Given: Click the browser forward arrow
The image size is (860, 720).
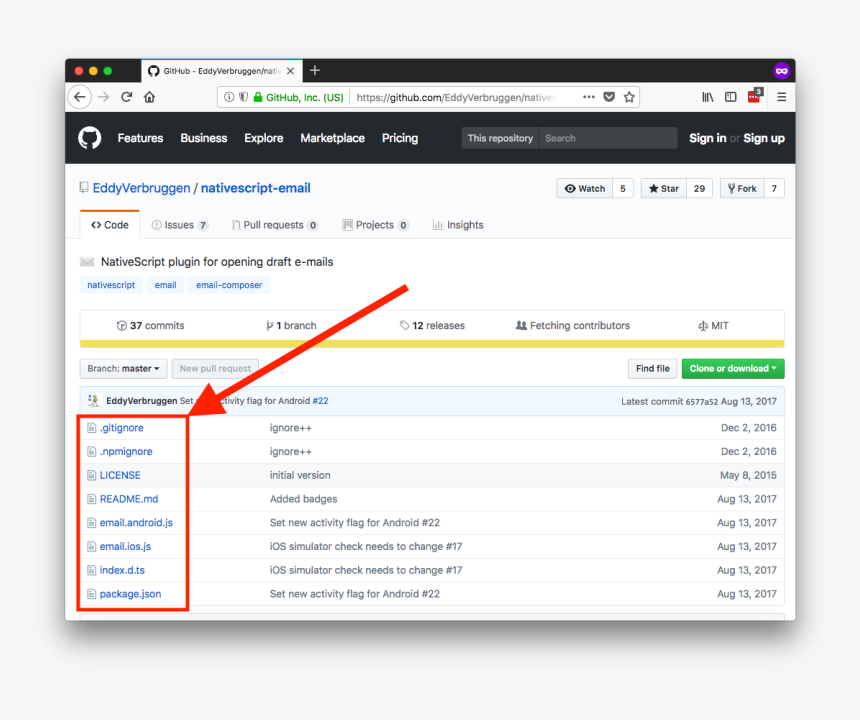Looking at the screenshot, I should [103, 97].
